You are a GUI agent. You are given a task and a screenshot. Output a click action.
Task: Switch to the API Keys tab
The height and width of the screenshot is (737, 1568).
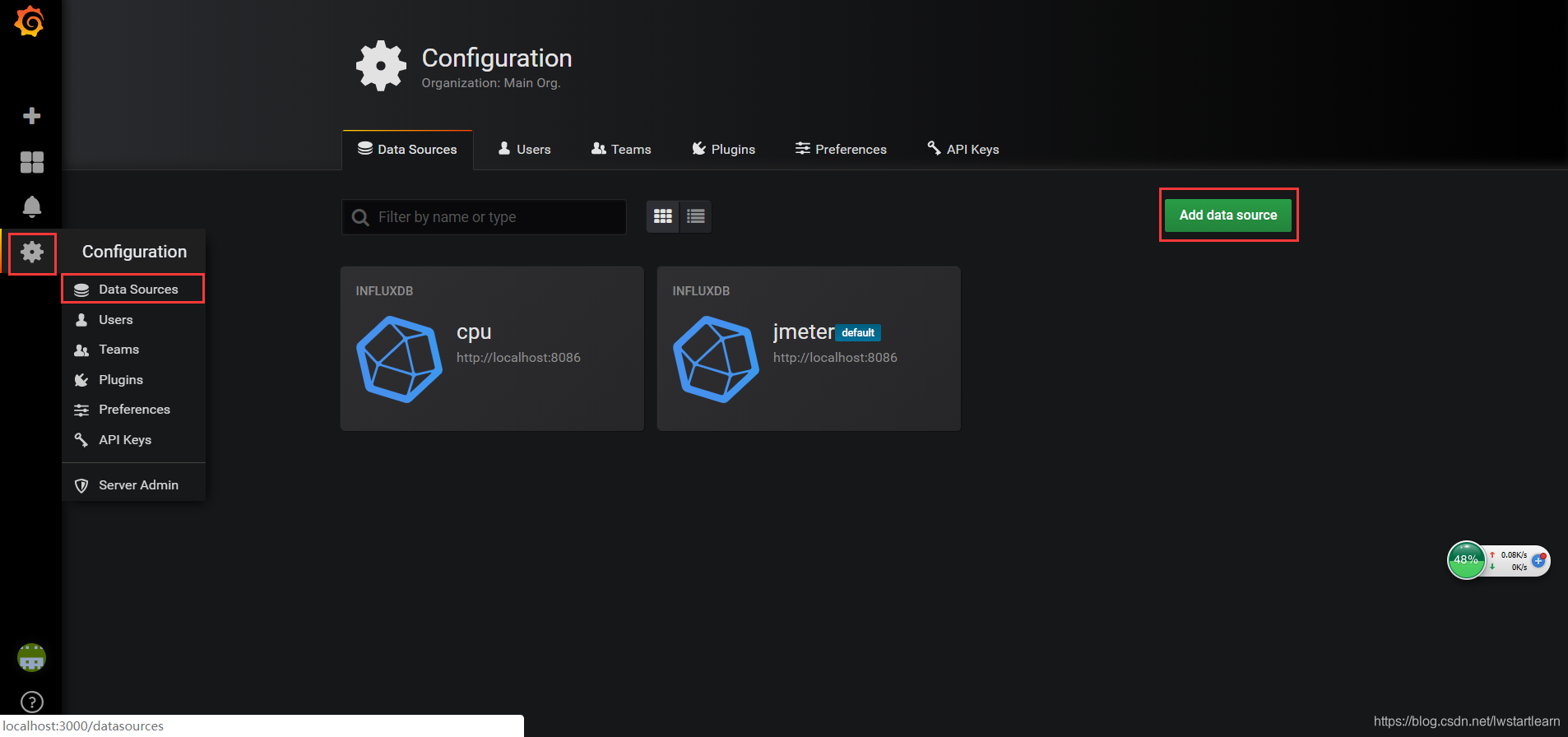[963, 149]
